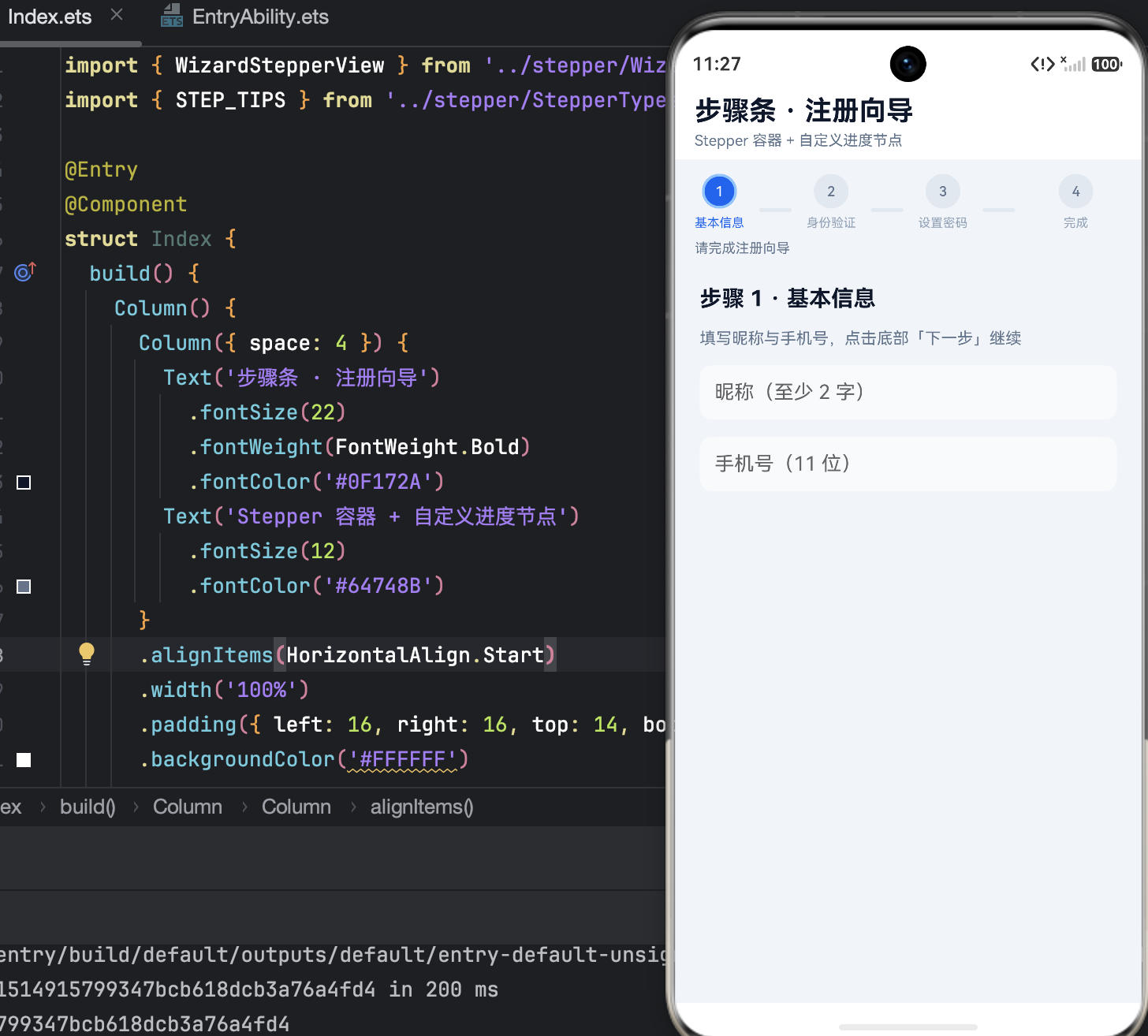Click the 11:27 clock in phone status bar
This screenshot has width=1148, height=1036.
pyautogui.click(x=717, y=64)
